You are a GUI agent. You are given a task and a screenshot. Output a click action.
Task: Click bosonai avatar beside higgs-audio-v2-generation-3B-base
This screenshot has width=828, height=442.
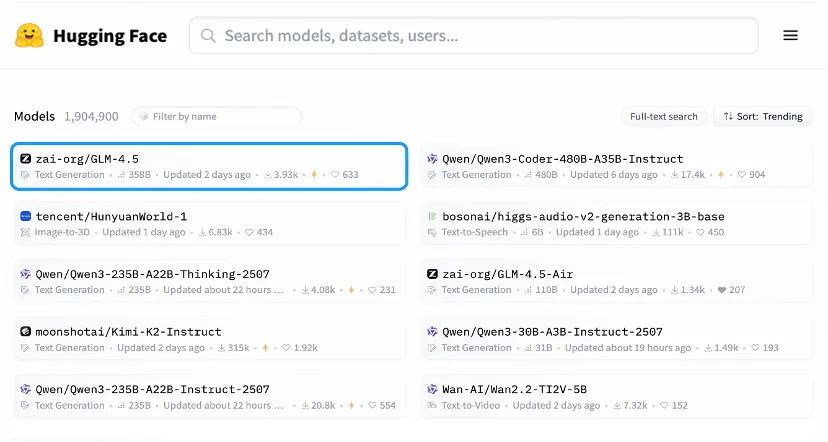(x=432, y=216)
